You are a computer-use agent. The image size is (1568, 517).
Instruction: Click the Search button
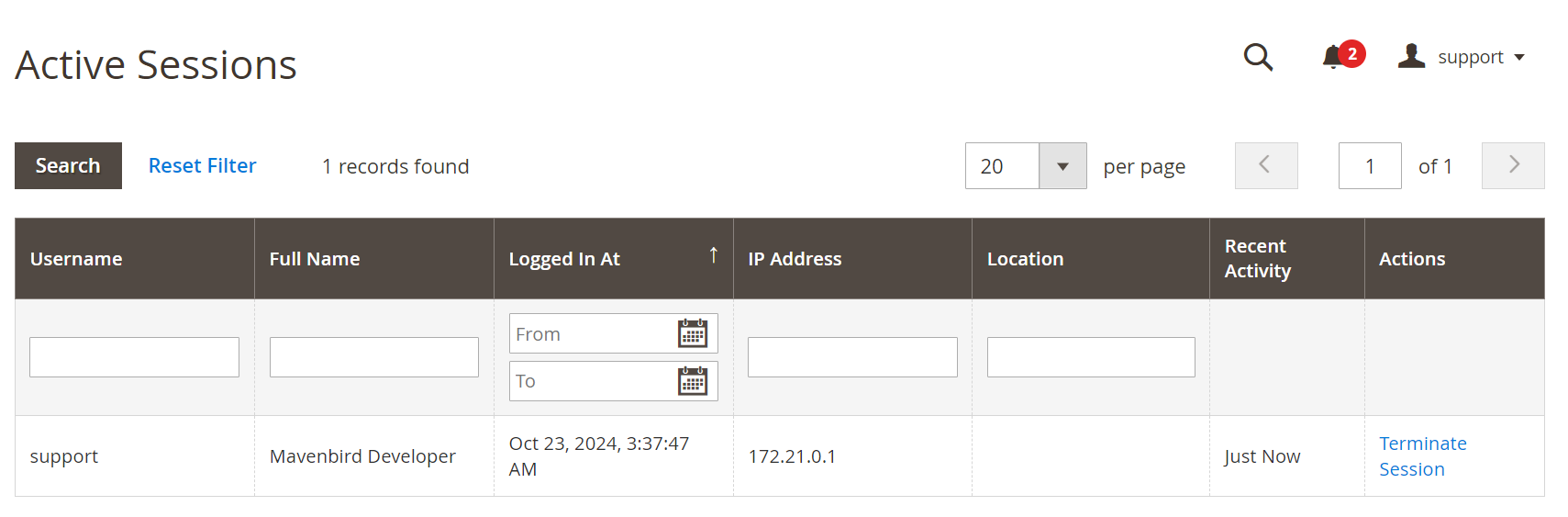pyautogui.click(x=68, y=166)
